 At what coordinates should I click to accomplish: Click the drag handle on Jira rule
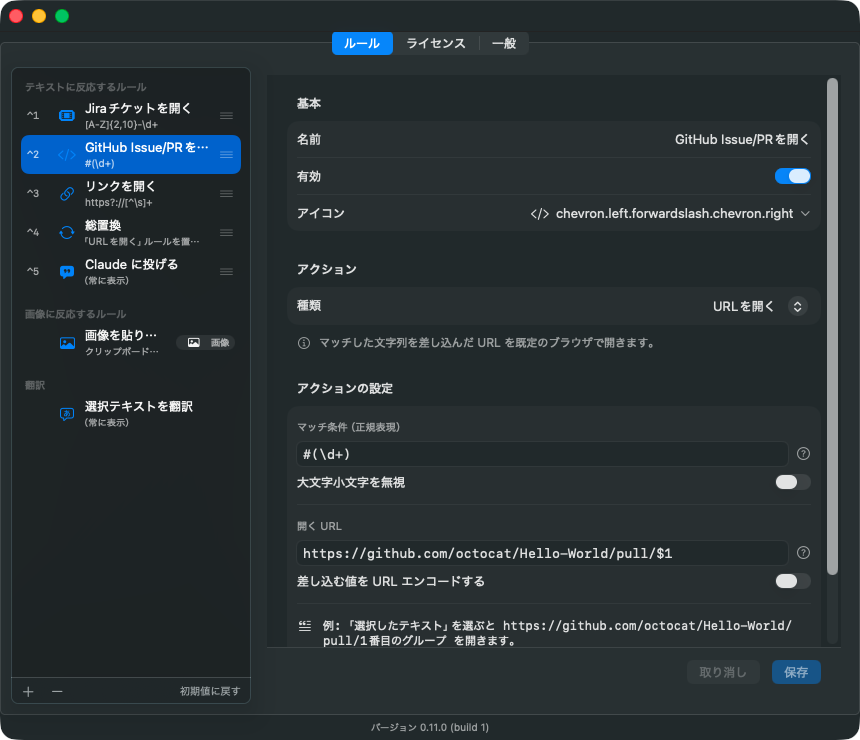pyautogui.click(x=227, y=116)
